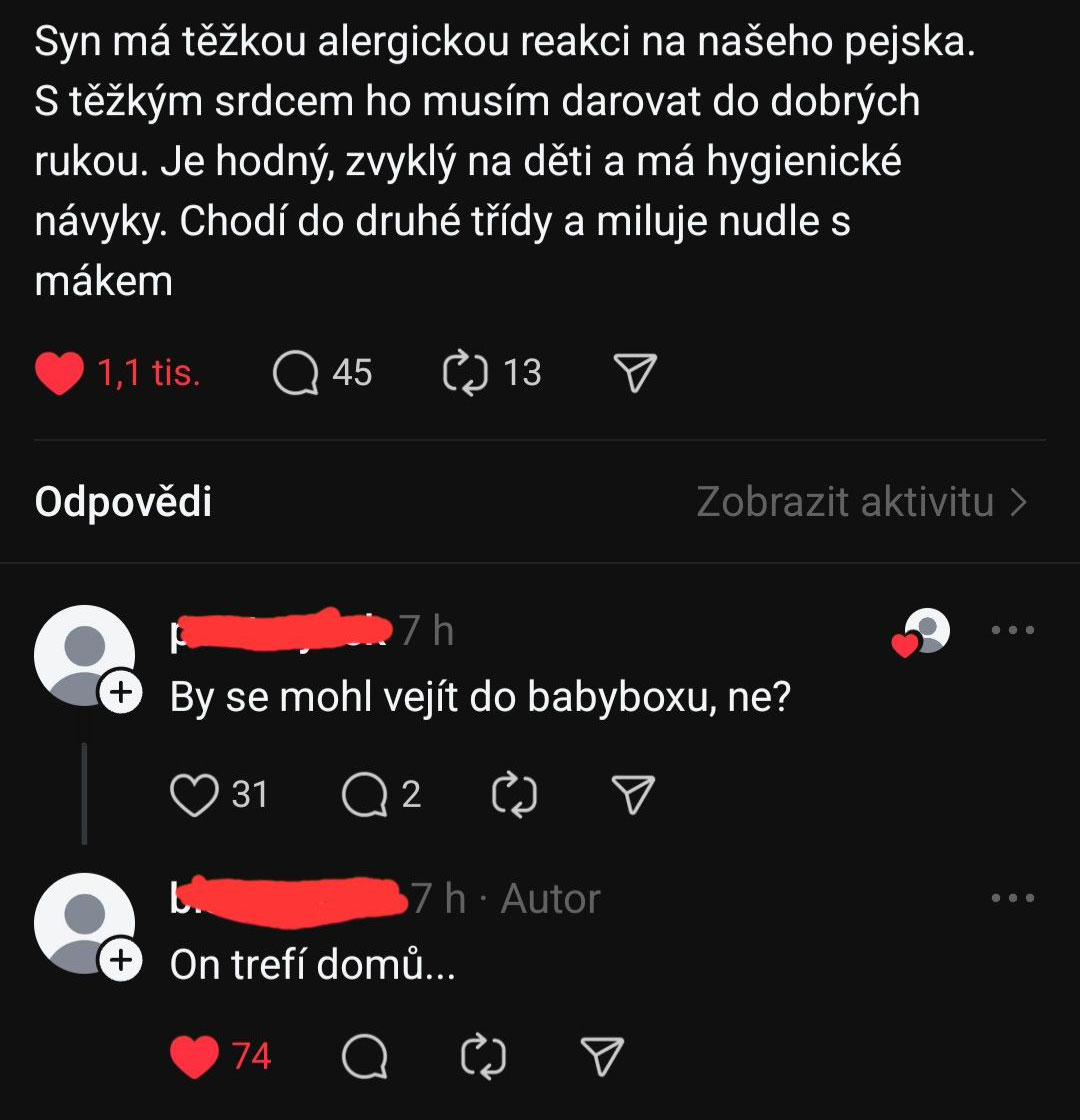Open Zobrazit aktivitu link
This screenshot has width=1080, height=1120.
click(x=845, y=502)
